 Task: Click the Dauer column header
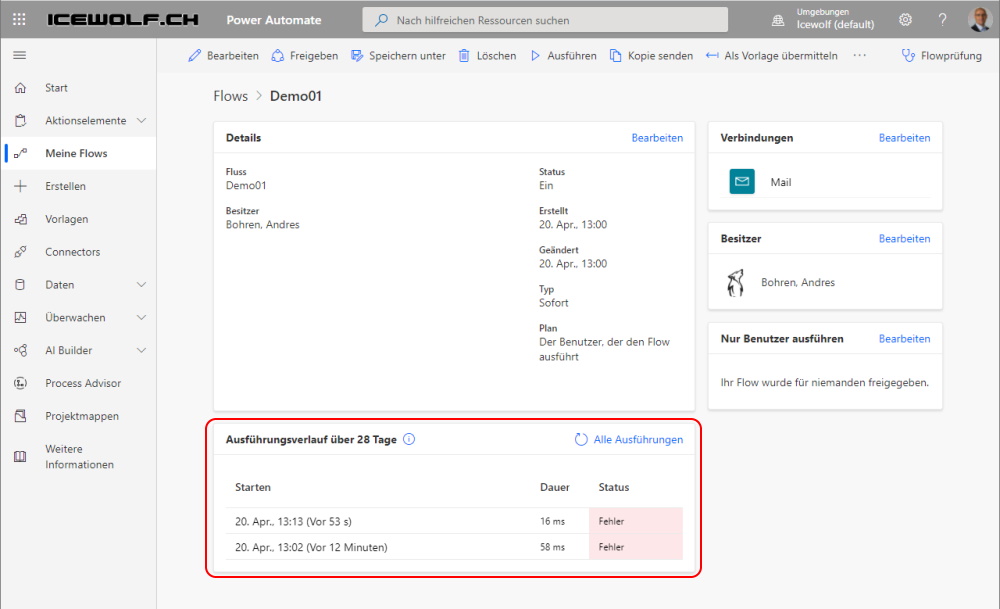coord(555,487)
